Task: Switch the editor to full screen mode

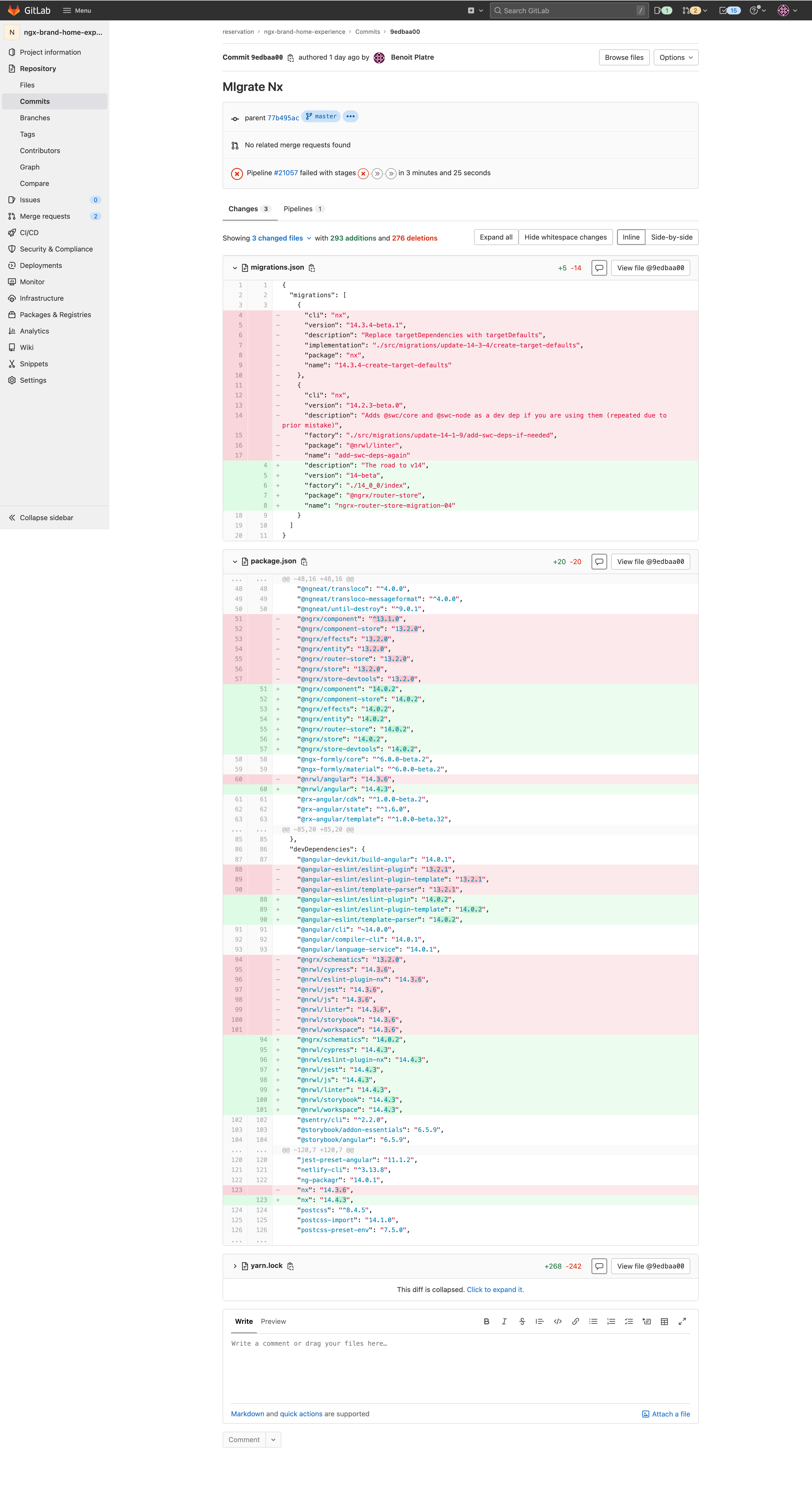Action: pos(682,1322)
